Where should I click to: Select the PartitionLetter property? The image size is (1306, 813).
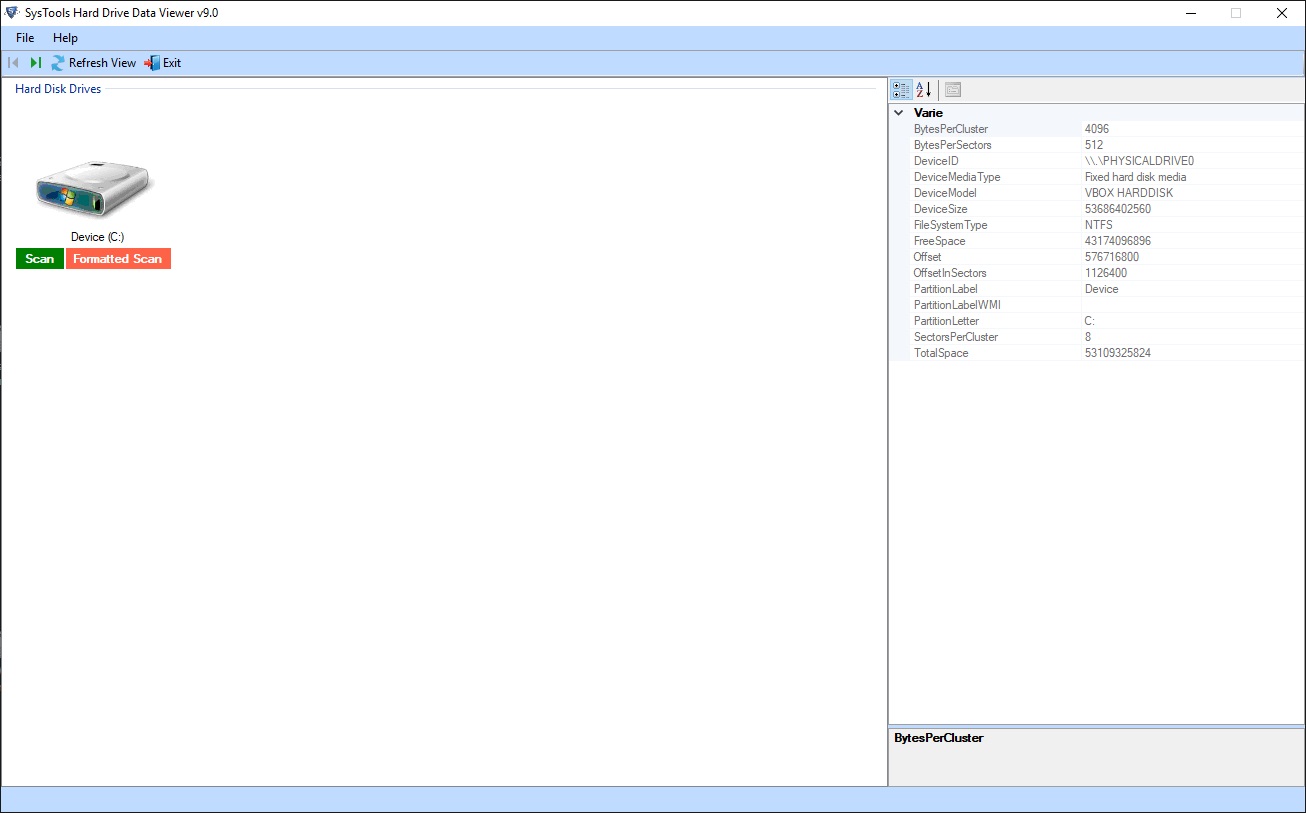click(947, 321)
